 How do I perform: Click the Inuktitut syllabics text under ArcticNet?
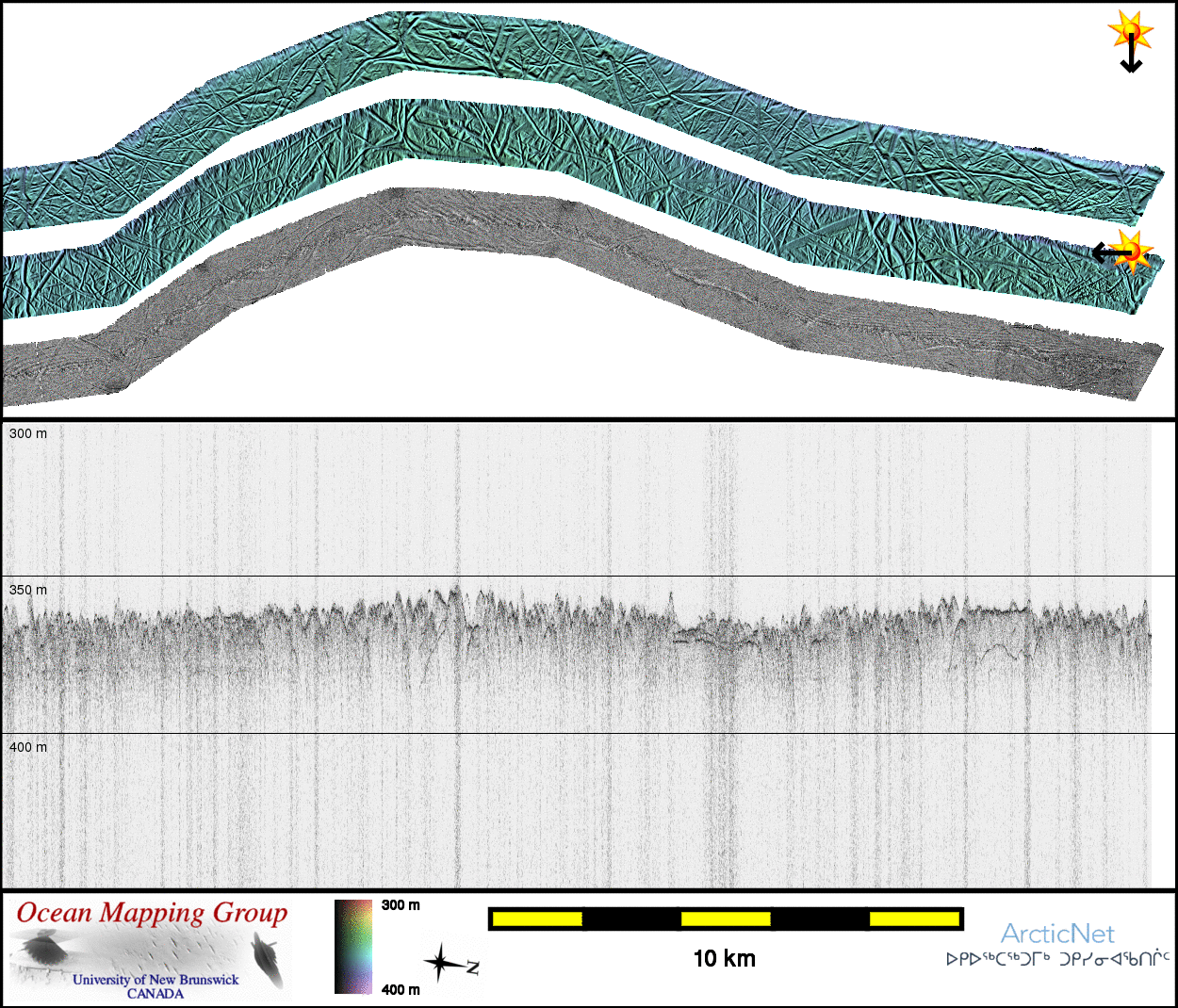tap(1057, 959)
